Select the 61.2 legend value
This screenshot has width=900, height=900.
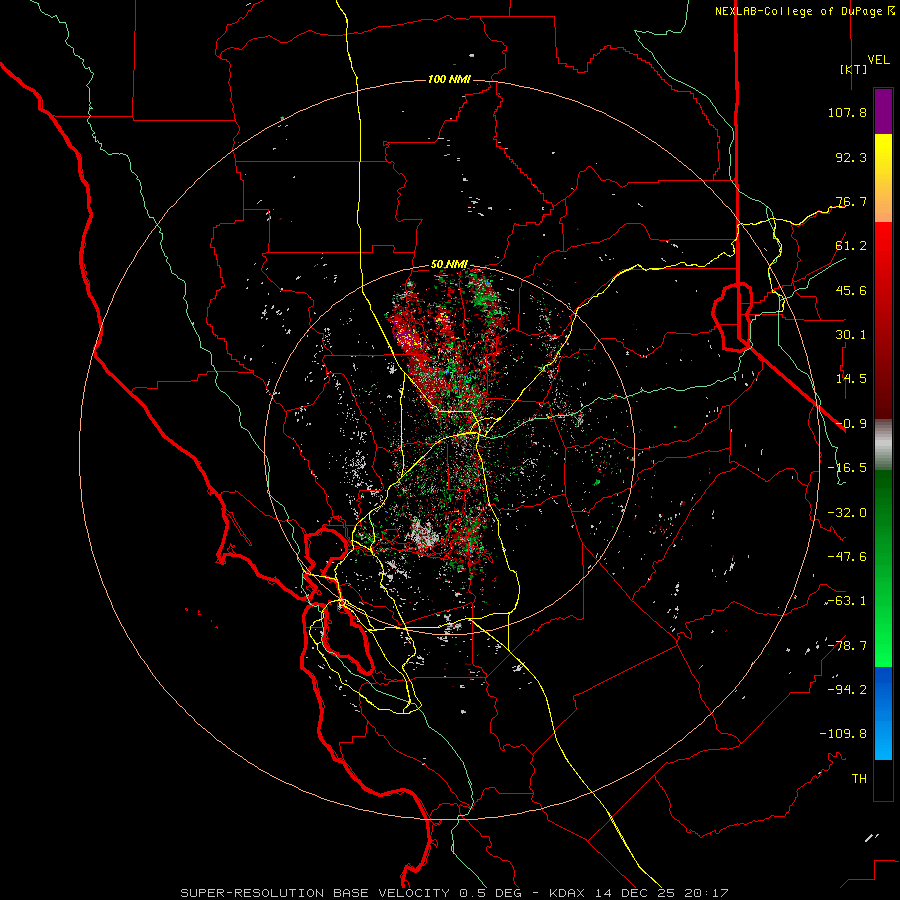[851, 246]
